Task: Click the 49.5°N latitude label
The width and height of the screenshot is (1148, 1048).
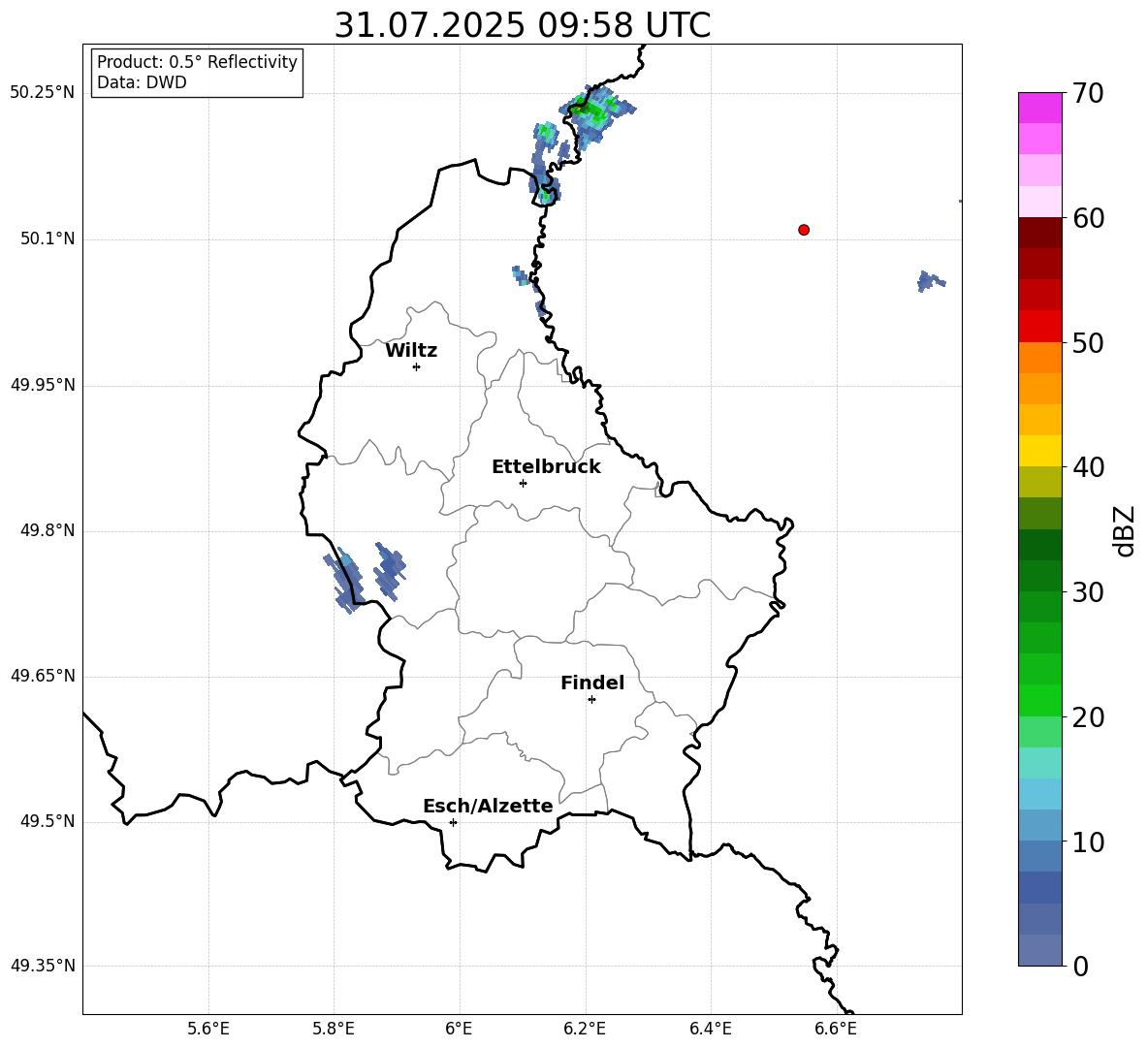Action: 48,821
